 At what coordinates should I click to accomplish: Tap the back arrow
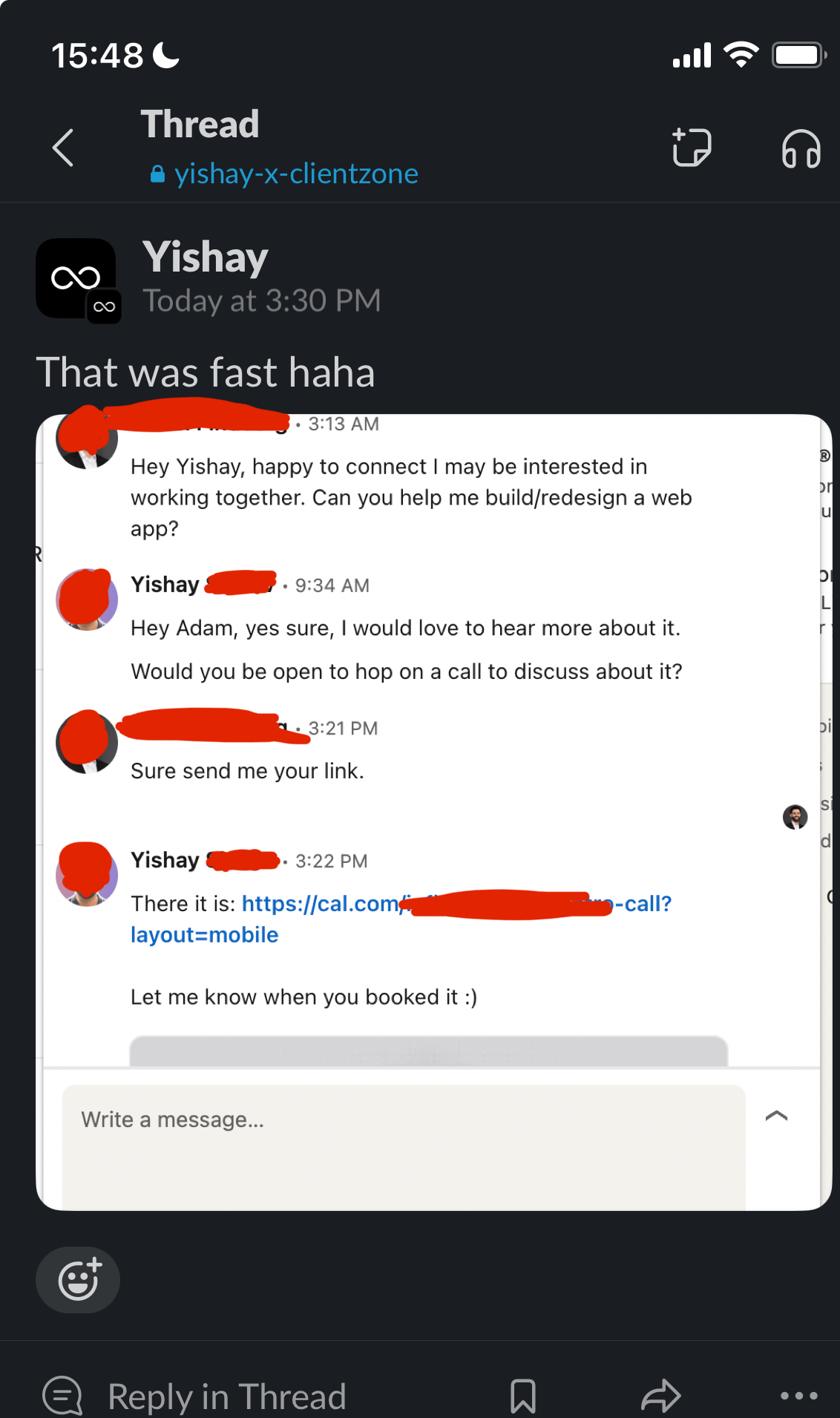click(64, 148)
